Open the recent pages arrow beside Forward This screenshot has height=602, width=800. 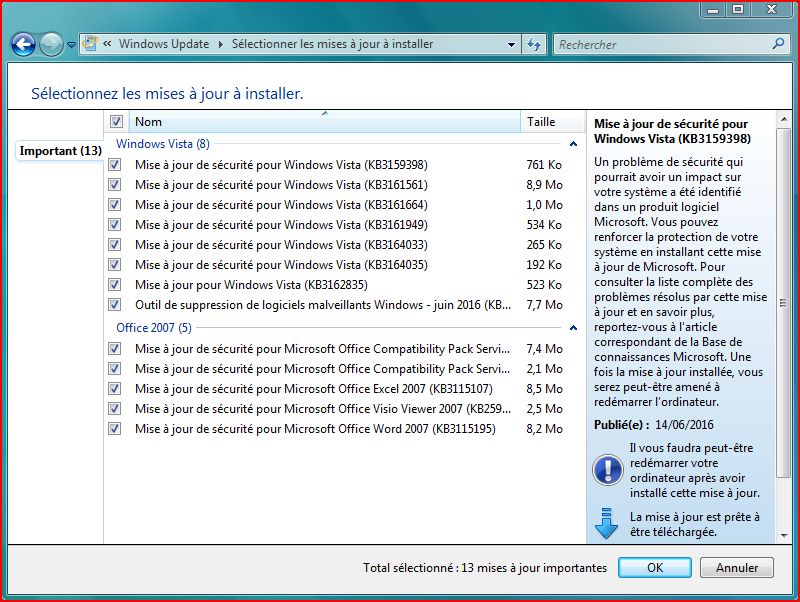71,45
